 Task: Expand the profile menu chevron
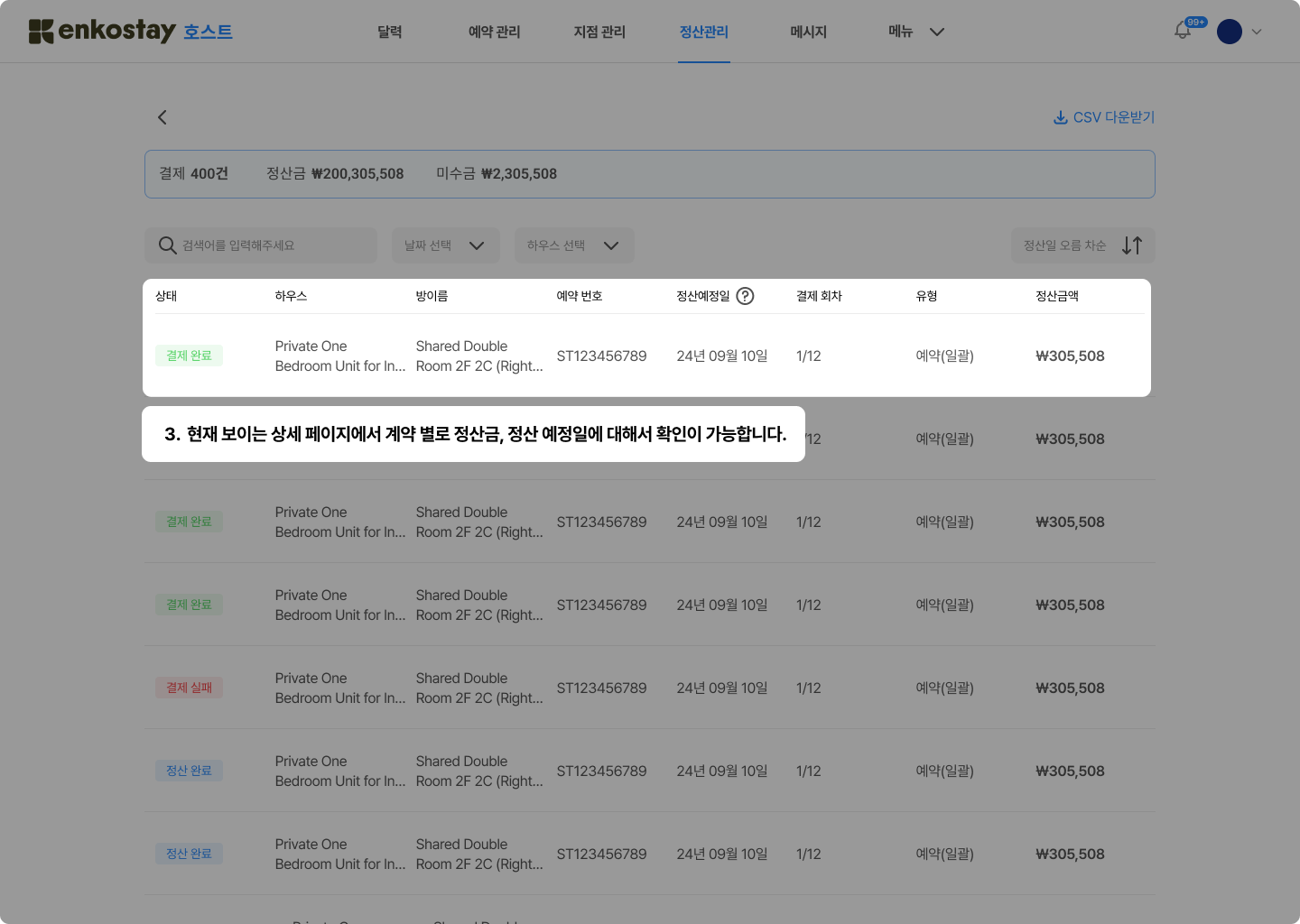(1257, 32)
